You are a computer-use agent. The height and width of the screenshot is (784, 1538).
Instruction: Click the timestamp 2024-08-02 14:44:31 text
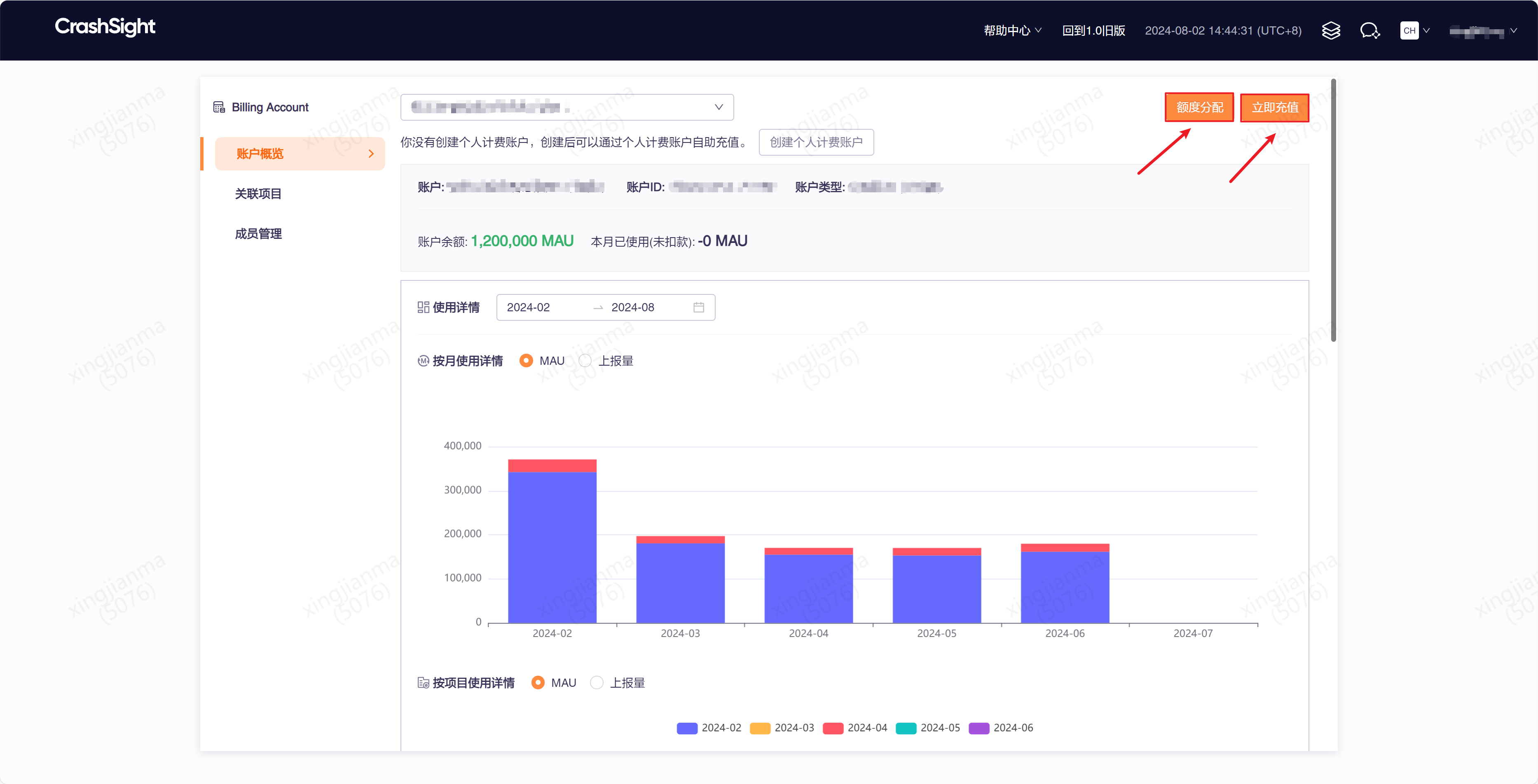[x=1223, y=30]
